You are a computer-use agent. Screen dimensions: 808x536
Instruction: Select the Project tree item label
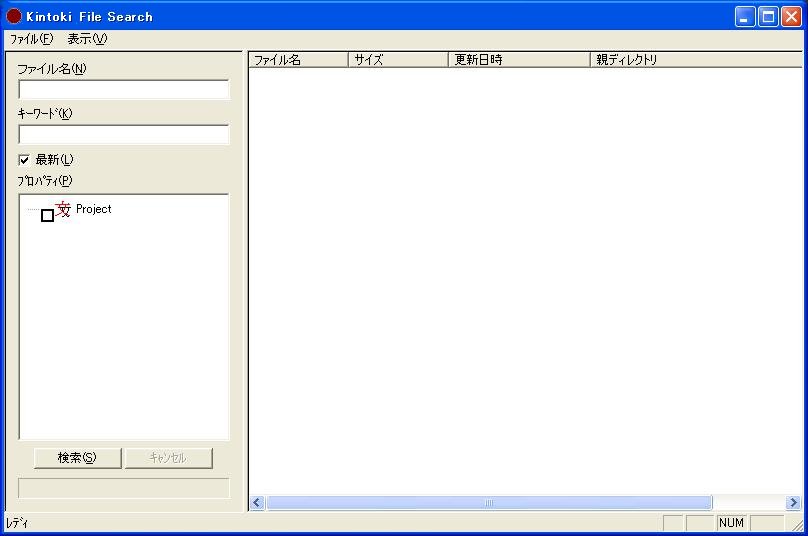(x=93, y=209)
